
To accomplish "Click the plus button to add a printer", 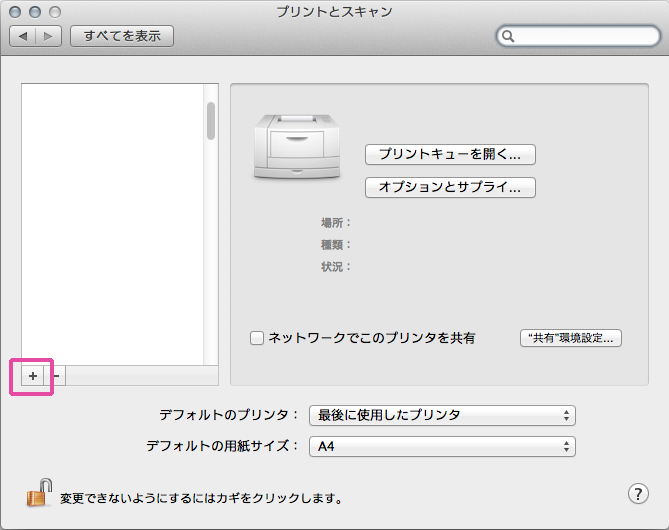I will (x=32, y=375).
